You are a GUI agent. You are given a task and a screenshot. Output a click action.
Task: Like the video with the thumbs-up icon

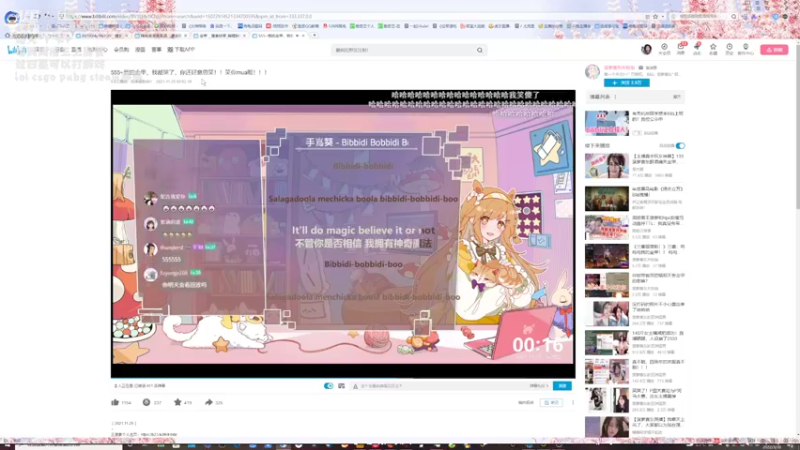tap(115, 402)
